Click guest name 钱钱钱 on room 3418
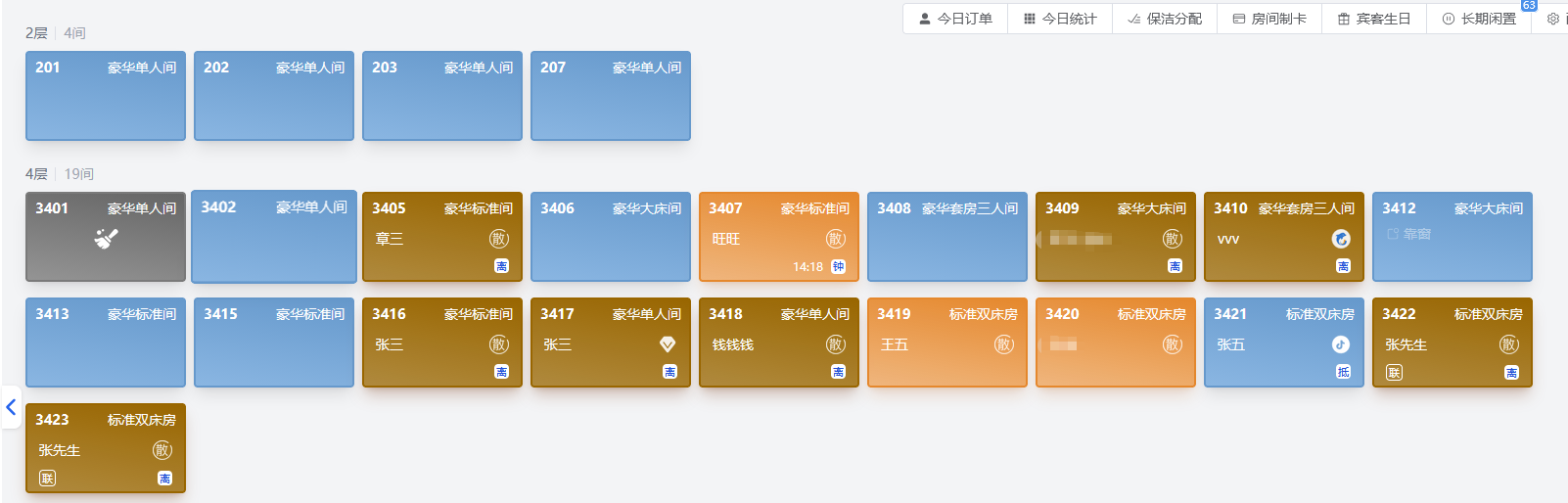This screenshot has width=1568, height=503. (x=733, y=344)
